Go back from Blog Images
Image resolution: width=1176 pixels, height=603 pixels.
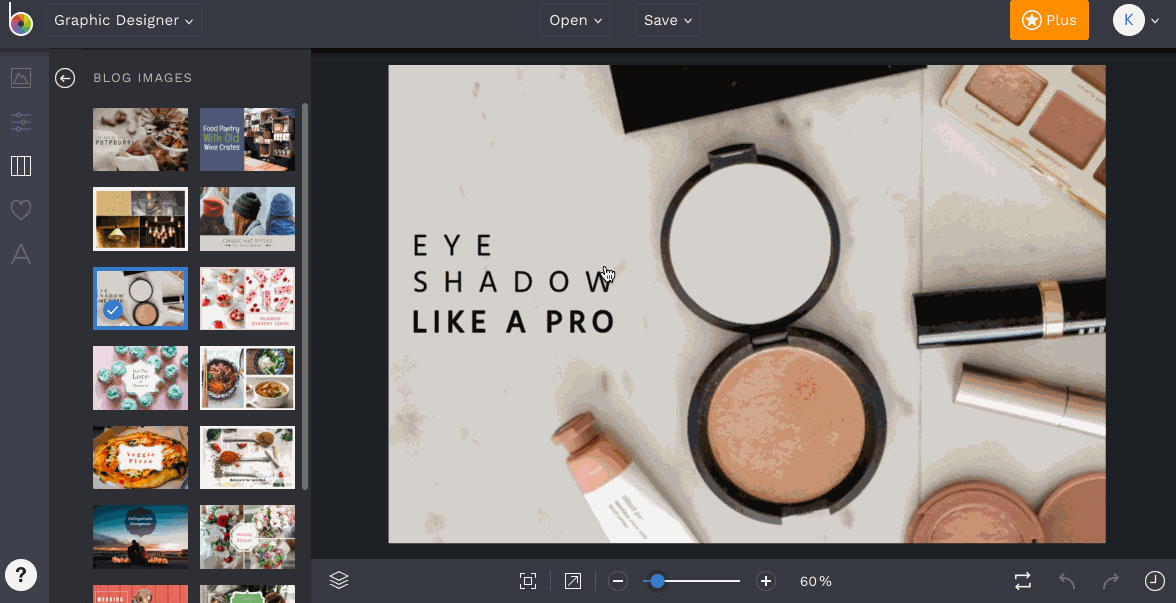click(64, 77)
